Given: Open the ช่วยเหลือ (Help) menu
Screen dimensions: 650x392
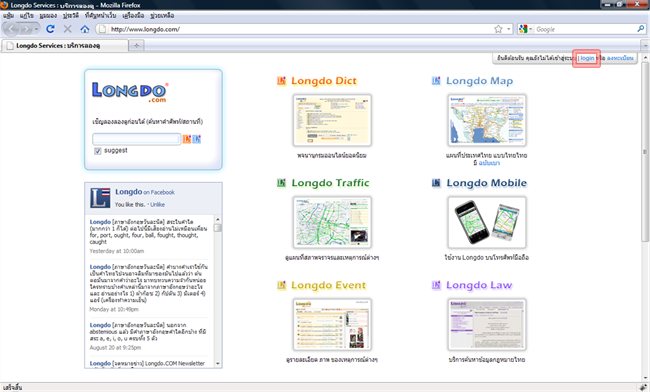Looking at the screenshot, I should pos(162,15).
